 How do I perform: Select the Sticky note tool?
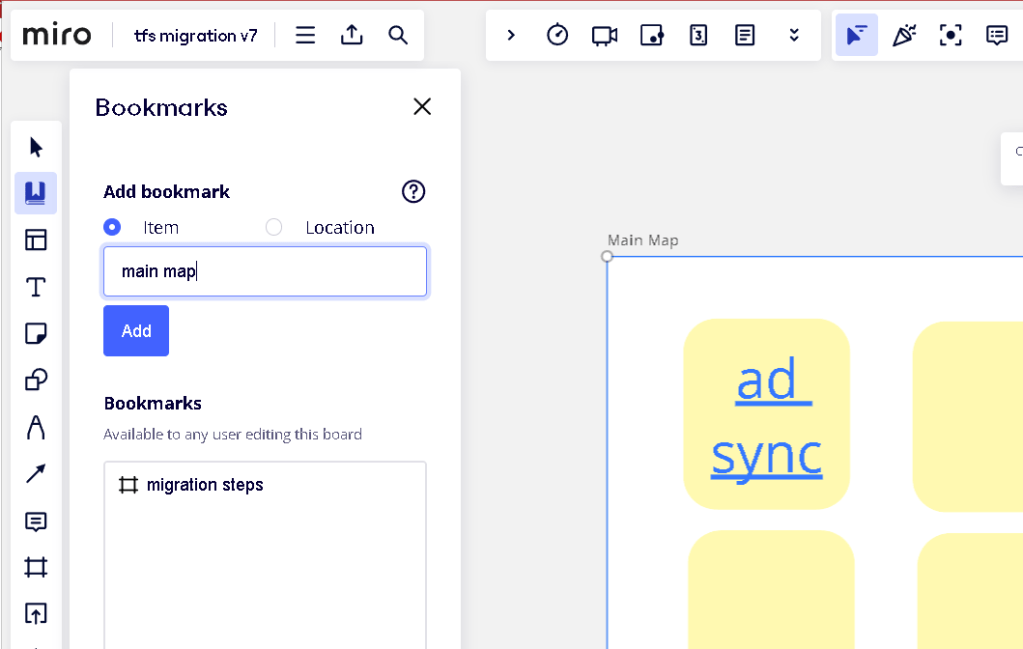[x=36, y=333]
